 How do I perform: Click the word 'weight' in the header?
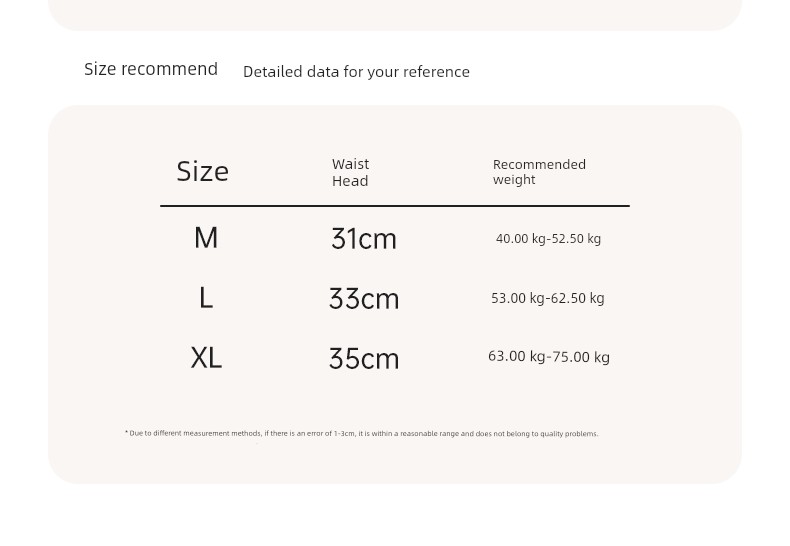point(514,180)
